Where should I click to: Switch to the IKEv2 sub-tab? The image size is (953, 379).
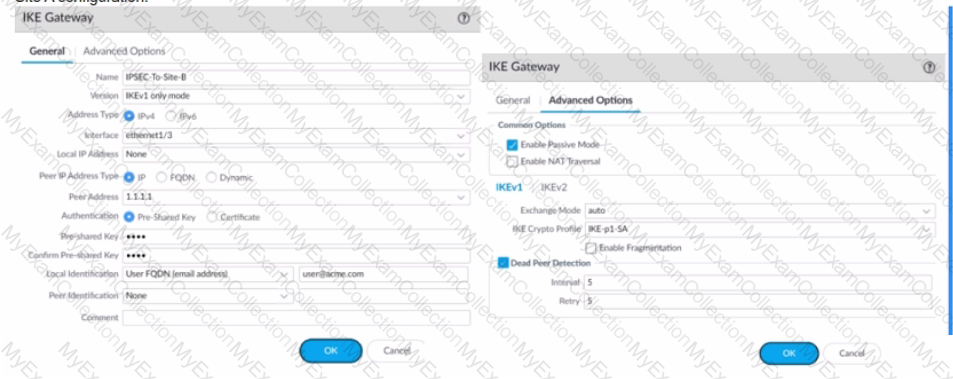coord(554,187)
